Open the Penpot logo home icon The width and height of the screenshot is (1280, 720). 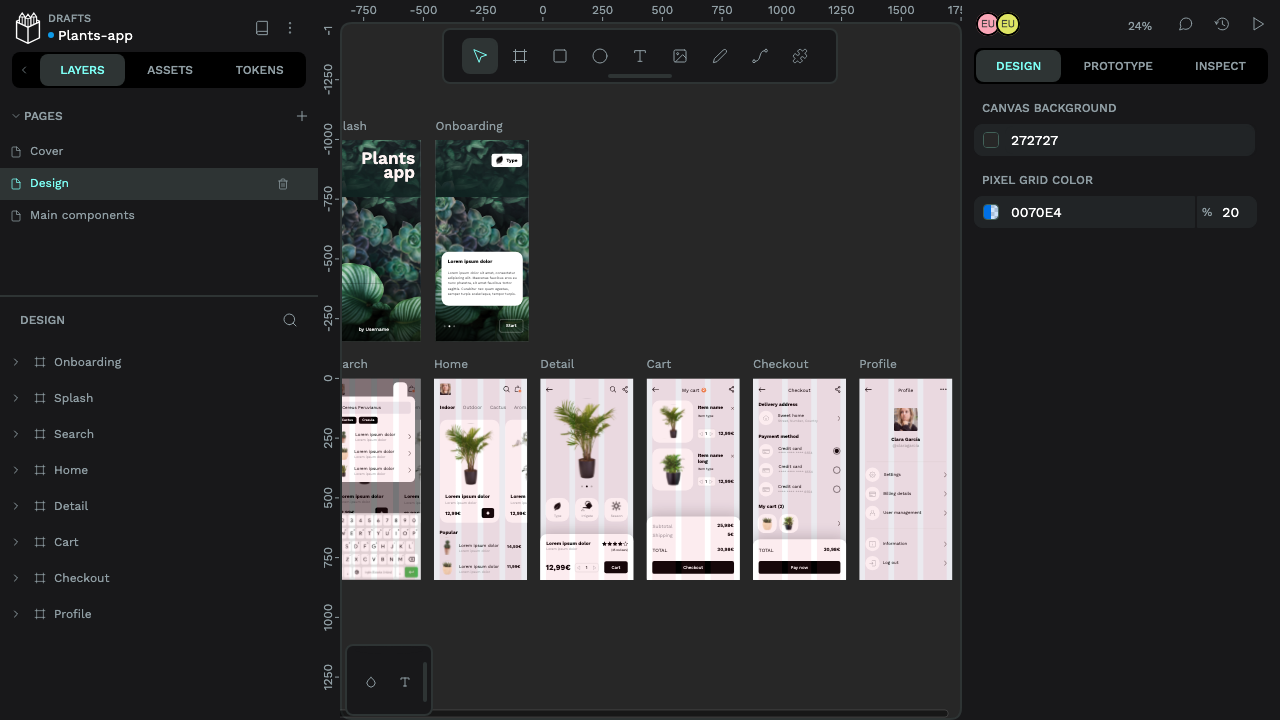[x=27, y=28]
